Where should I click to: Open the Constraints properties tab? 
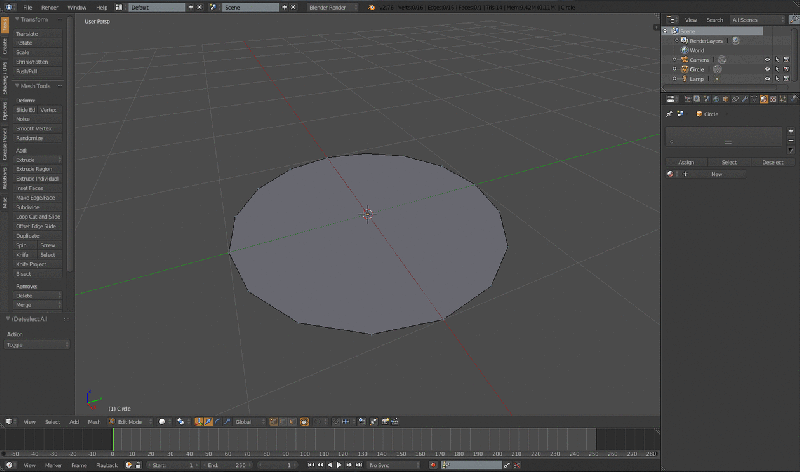tap(735, 99)
